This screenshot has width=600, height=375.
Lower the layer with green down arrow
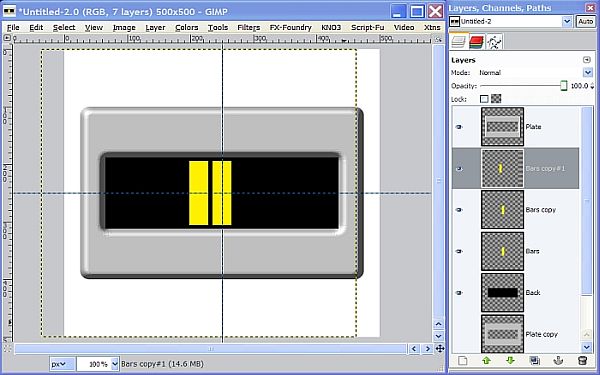[x=510, y=360]
